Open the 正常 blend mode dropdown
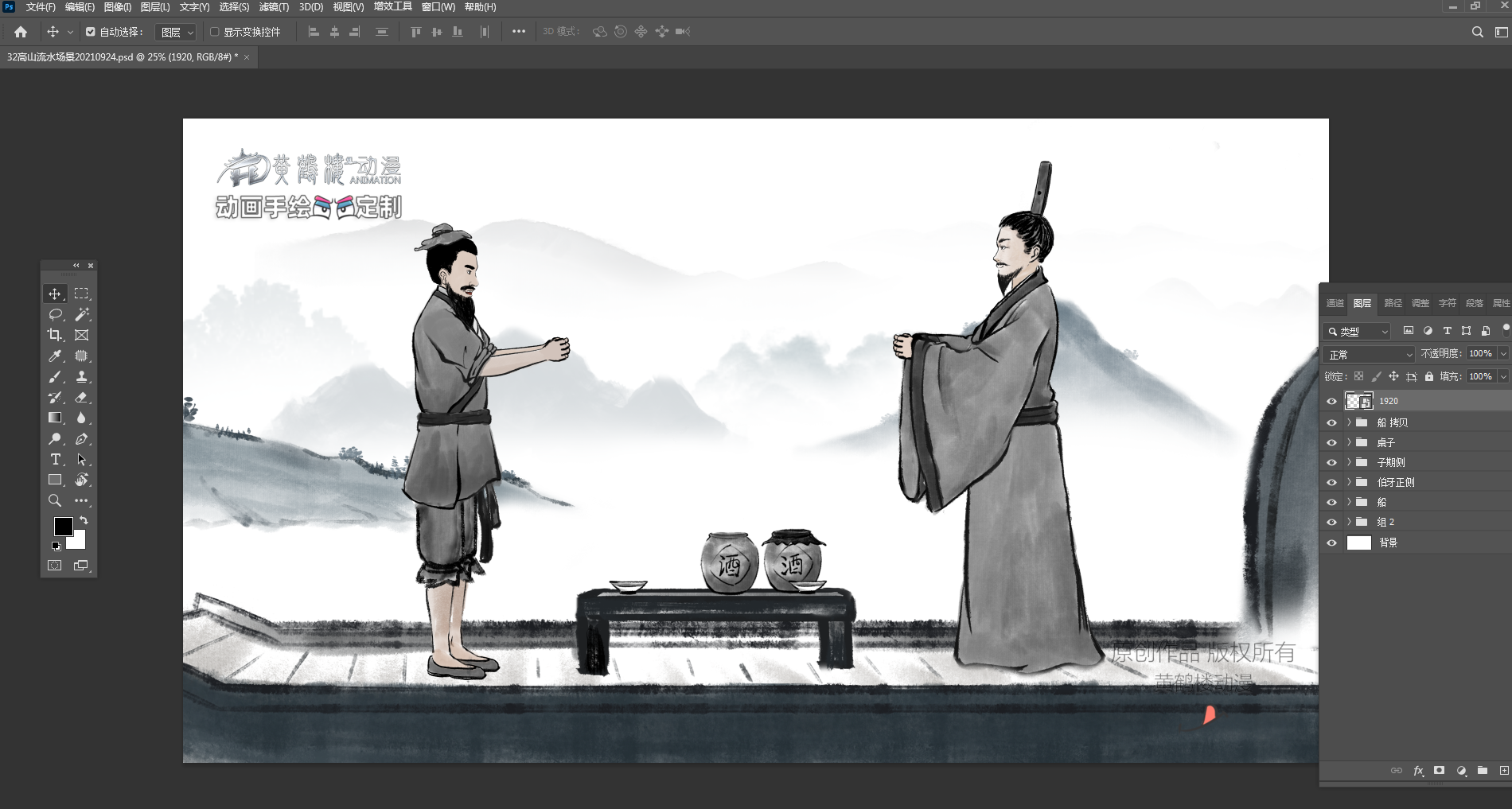This screenshot has height=809, width=1512. [1369, 354]
